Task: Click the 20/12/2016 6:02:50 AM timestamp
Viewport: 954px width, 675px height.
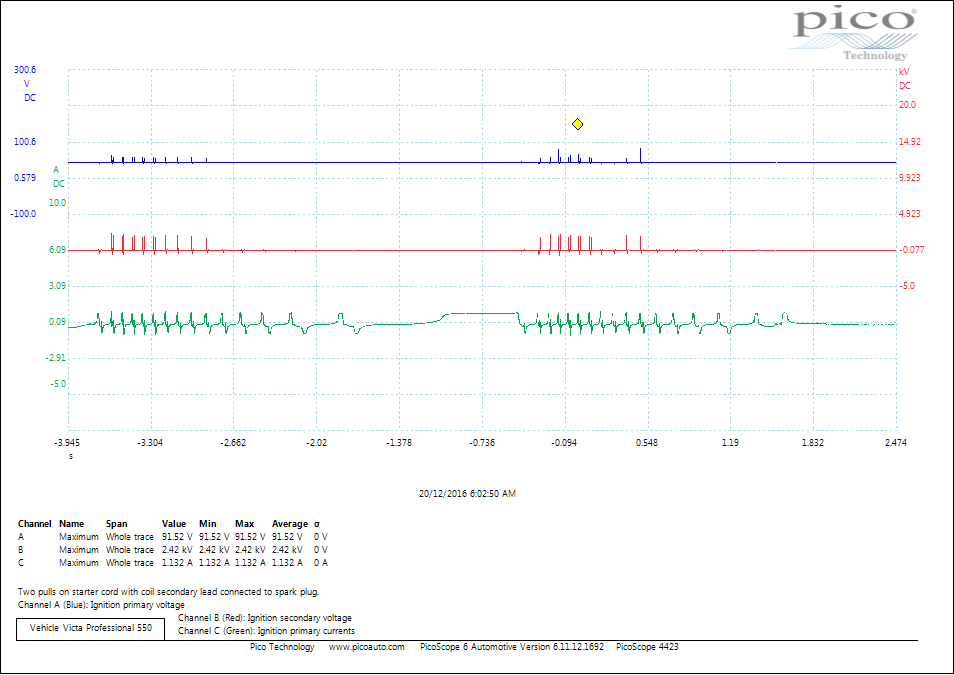Action: point(467,494)
